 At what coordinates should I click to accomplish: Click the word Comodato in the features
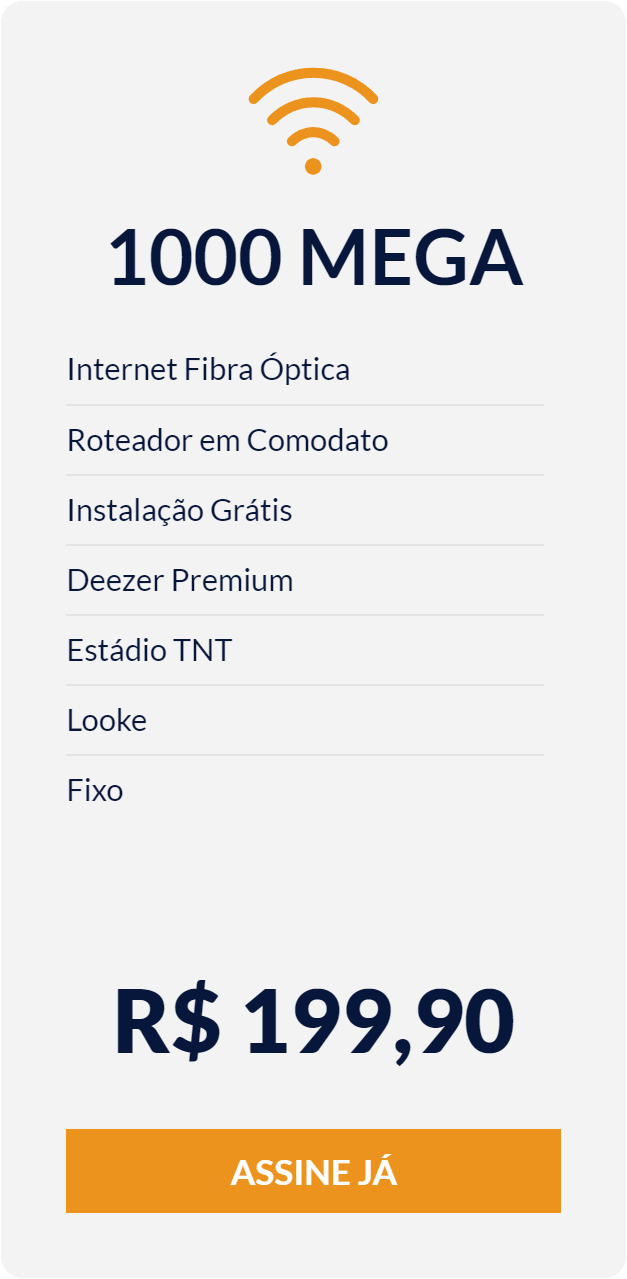[x=317, y=440]
